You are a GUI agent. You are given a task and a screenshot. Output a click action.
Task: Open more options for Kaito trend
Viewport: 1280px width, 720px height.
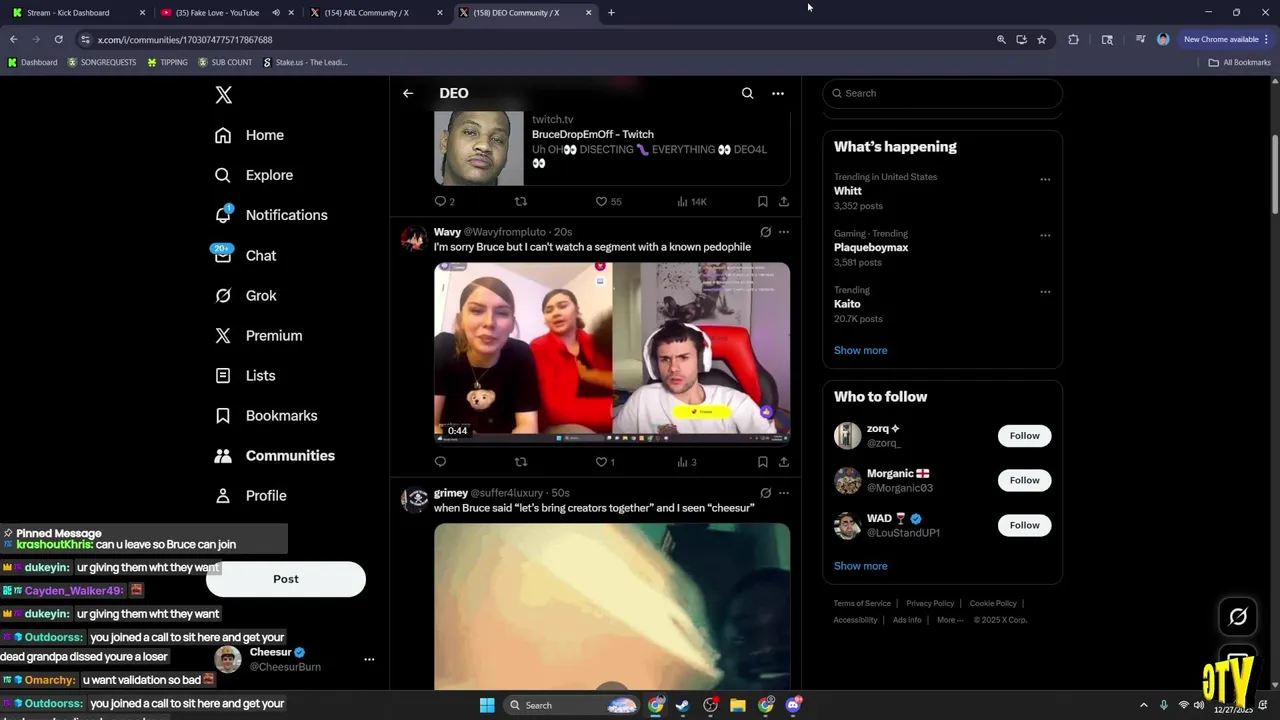(1045, 292)
